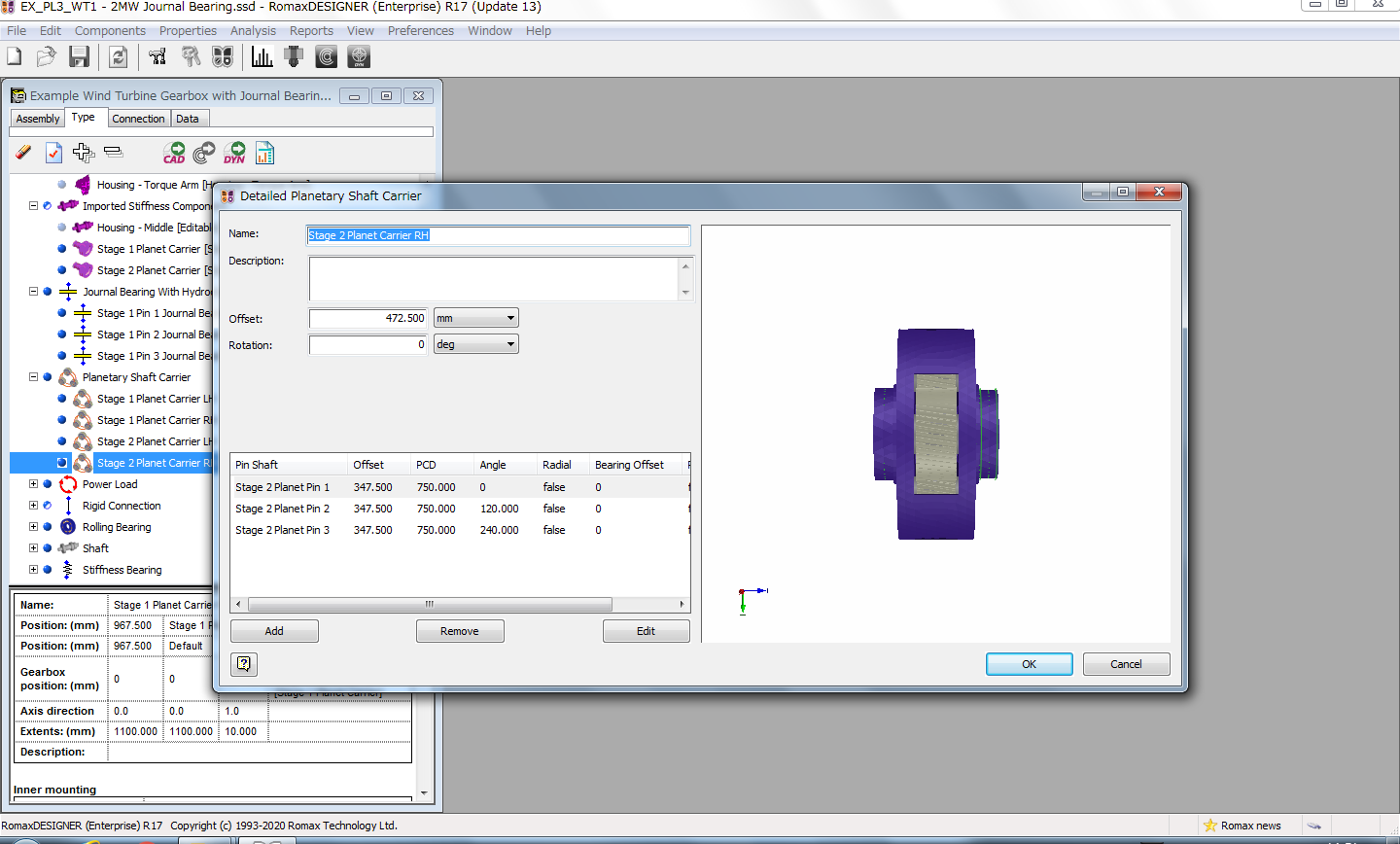
Task: Toggle visibility dot for Planetary Shaft Carrier
Action: 48,377
